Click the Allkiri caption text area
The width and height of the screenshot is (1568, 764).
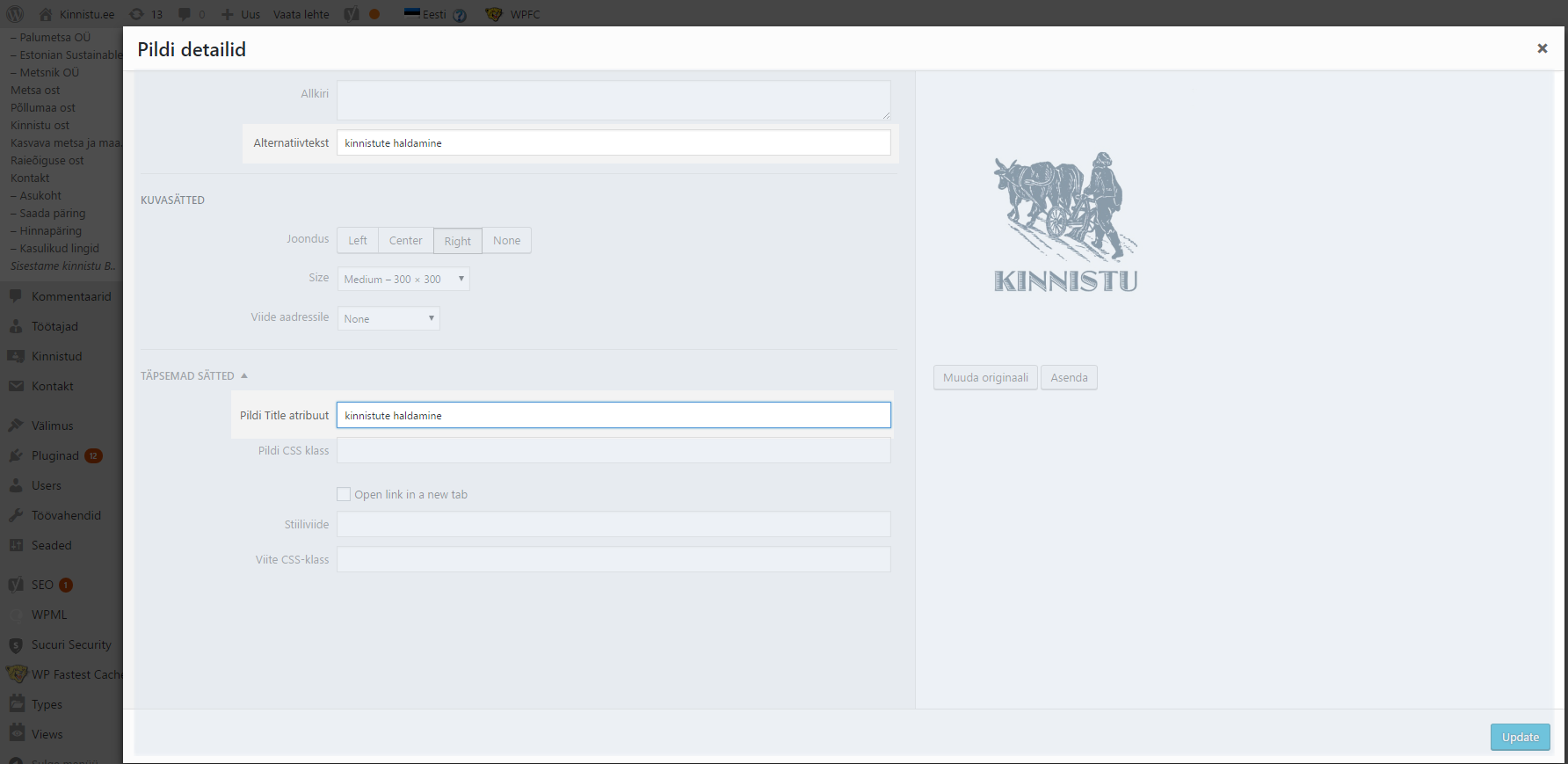coord(613,100)
